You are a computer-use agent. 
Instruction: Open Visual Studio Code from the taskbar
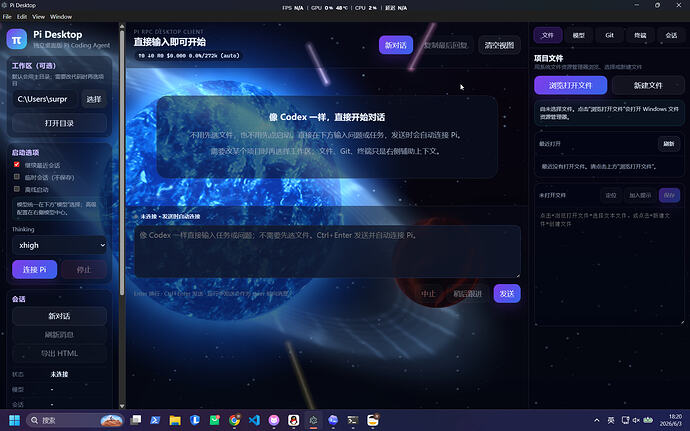point(254,420)
